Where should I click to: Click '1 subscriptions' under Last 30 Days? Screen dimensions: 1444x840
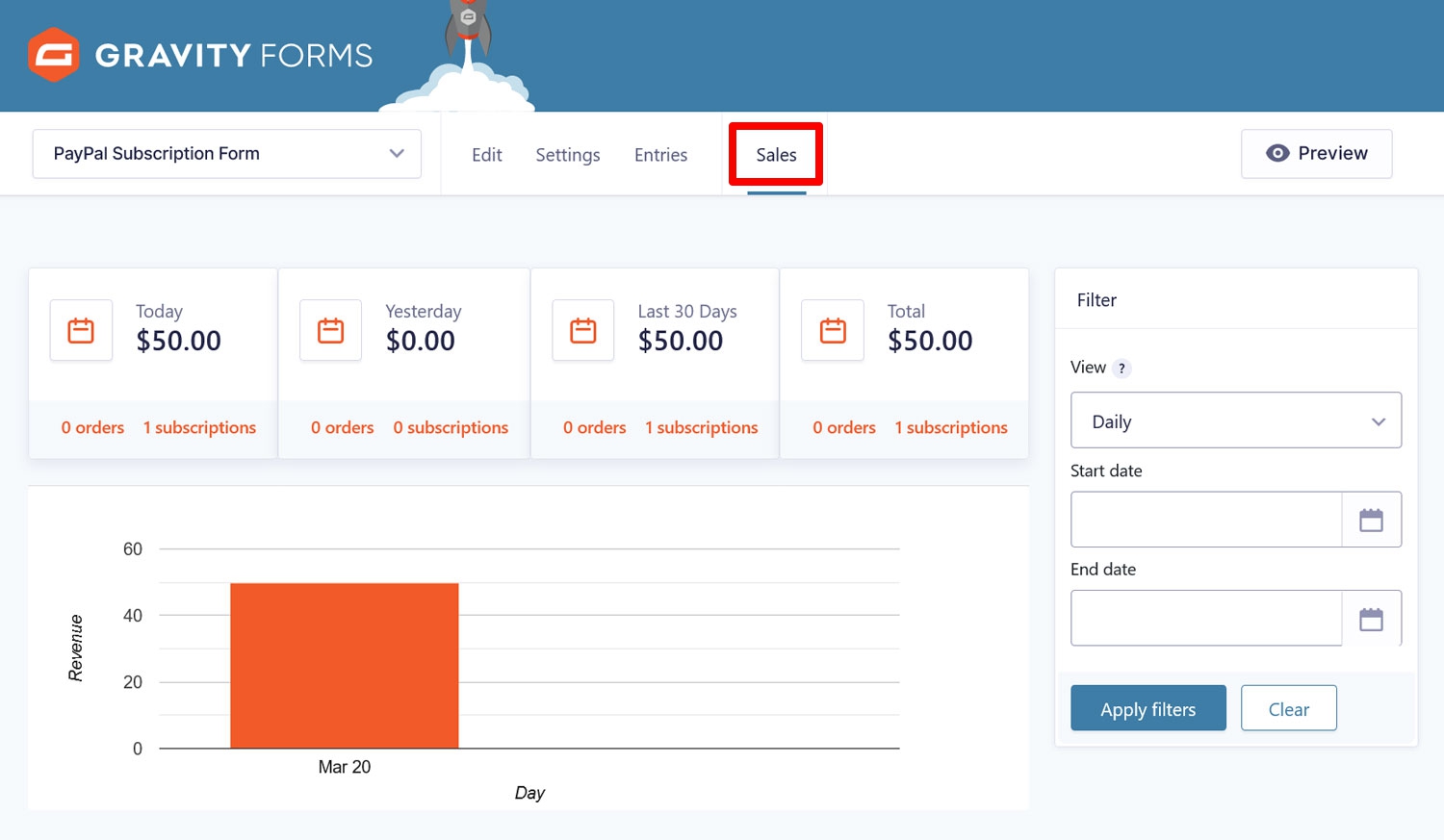pos(702,427)
